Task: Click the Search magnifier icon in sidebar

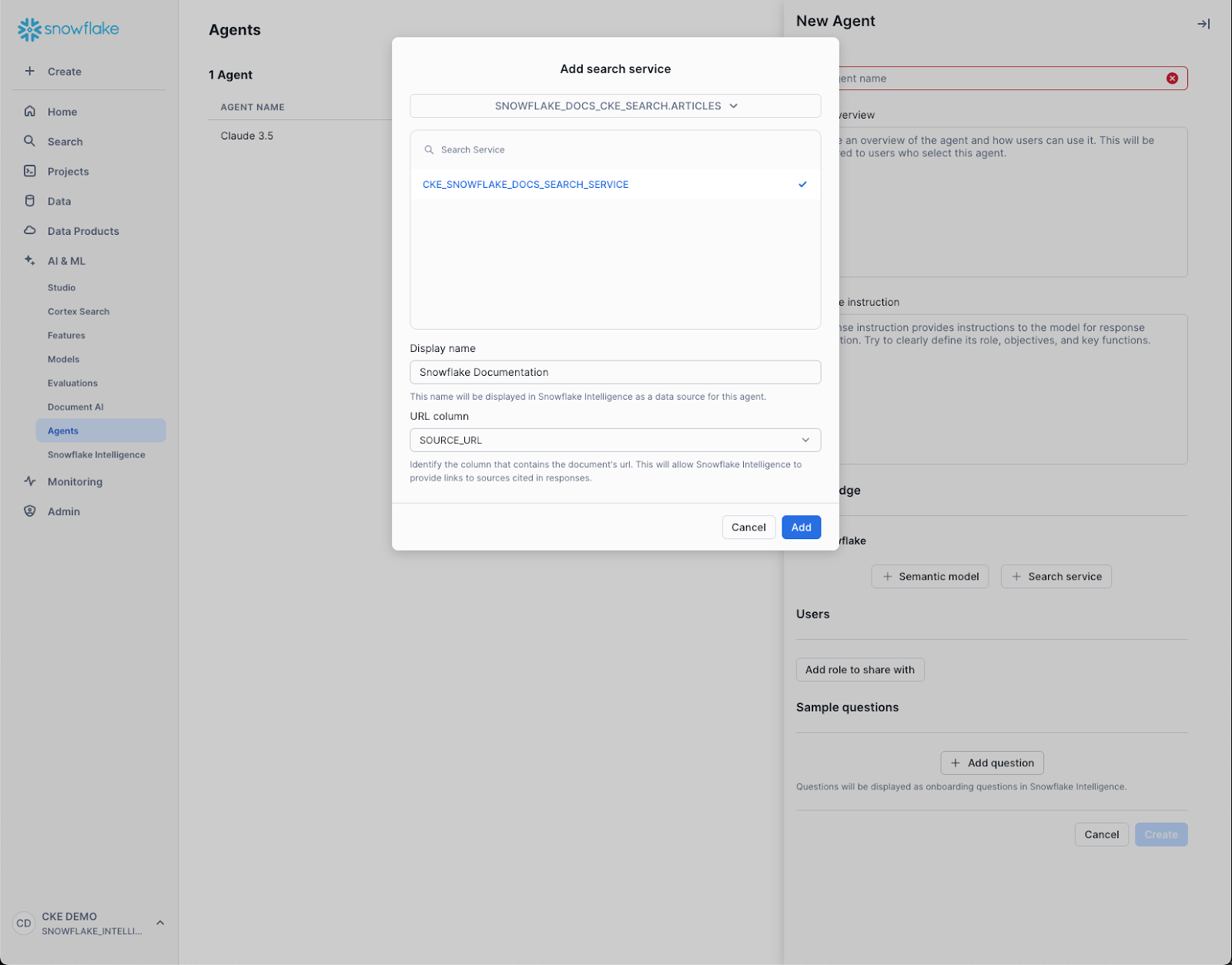Action: (30, 141)
